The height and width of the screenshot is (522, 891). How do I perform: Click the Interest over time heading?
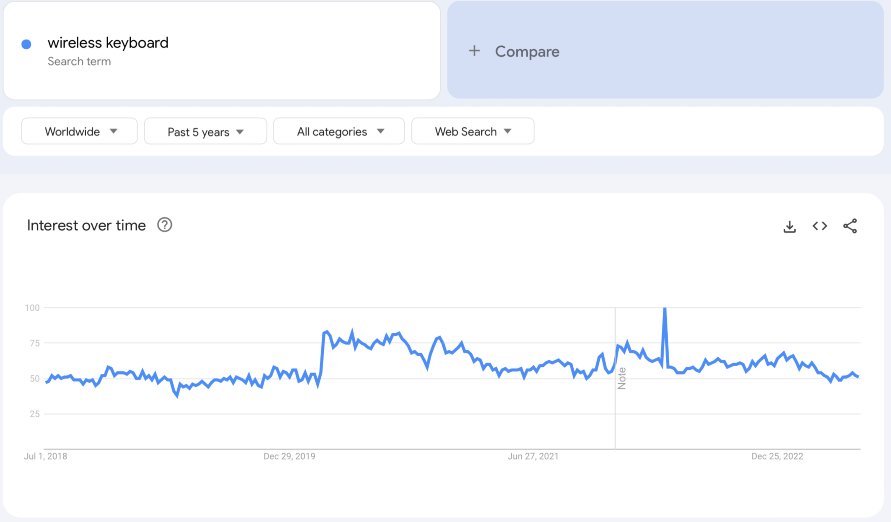coord(86,225)
